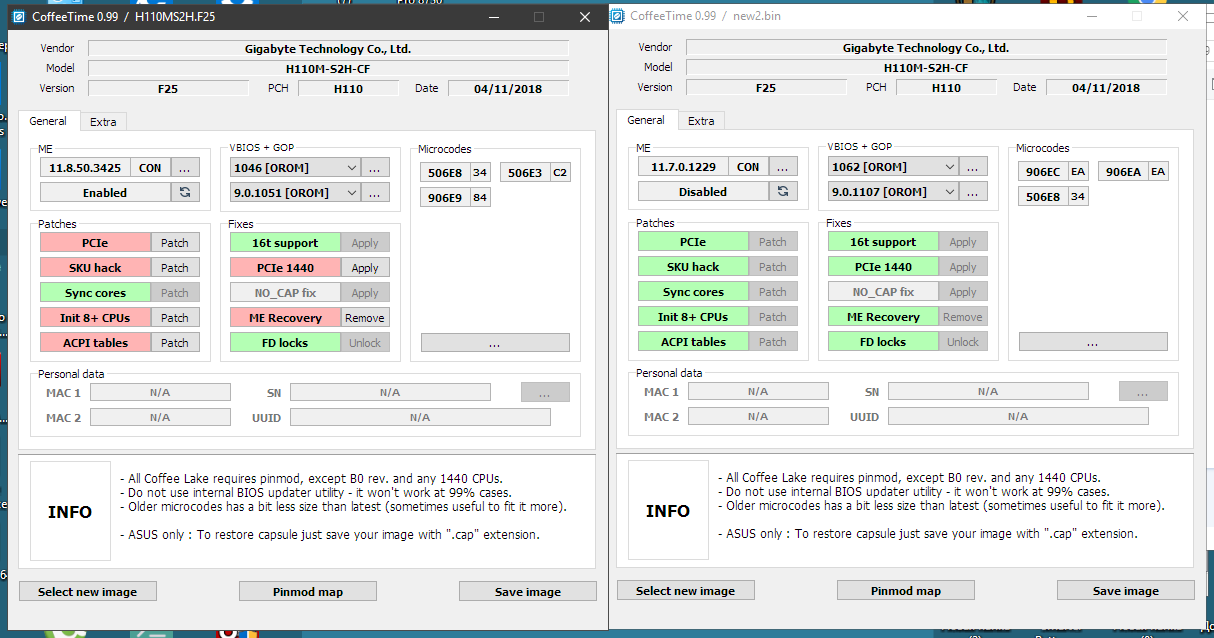Open 9.0.1107 [OROM] GOP dropdown
1214x638 pixels.
point(893,191)
